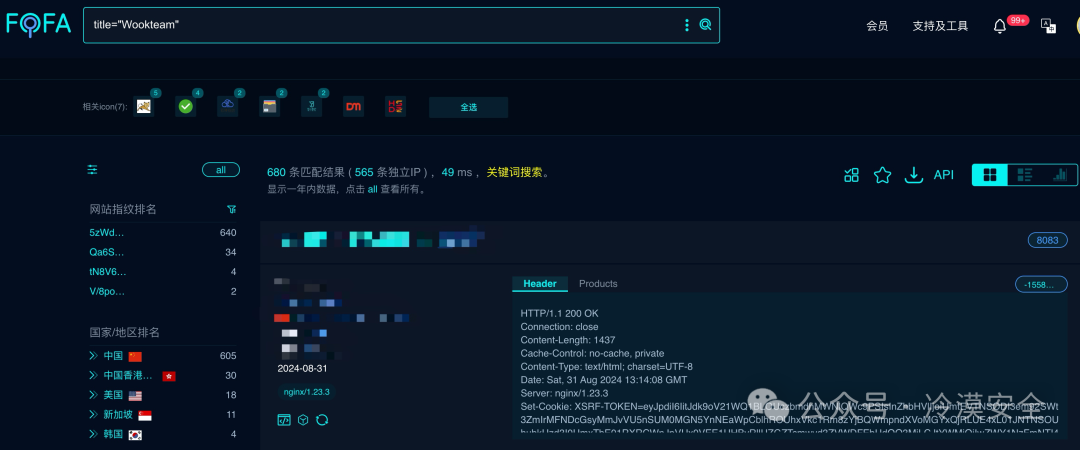Expand the 美国 country row chevron
Screen dimensions: 1080x450
click(x=93, y=395)
